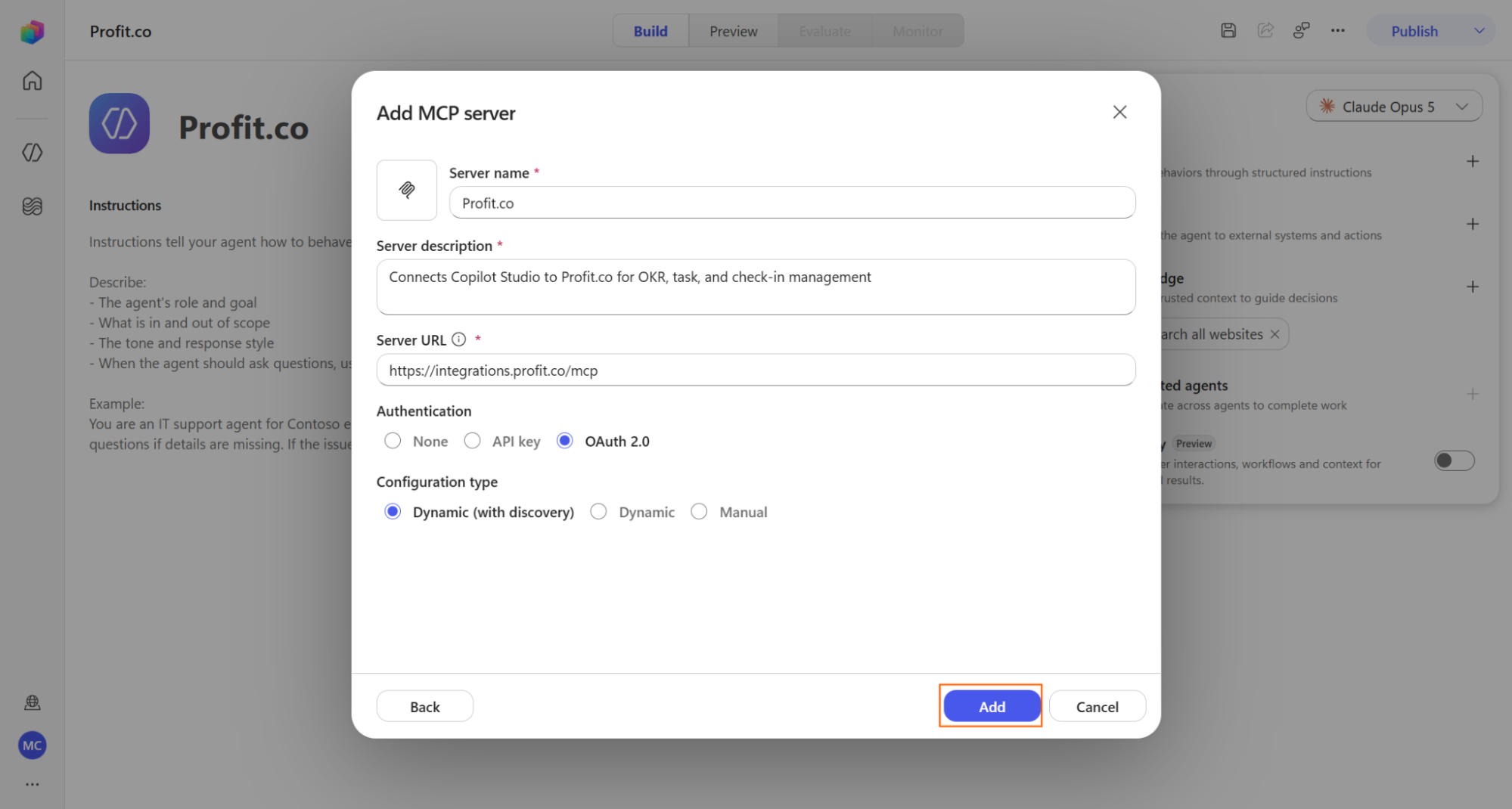Screen dimensions: 1512x809
Task: Close the Add MCP server dialog
Action: 1119,112
